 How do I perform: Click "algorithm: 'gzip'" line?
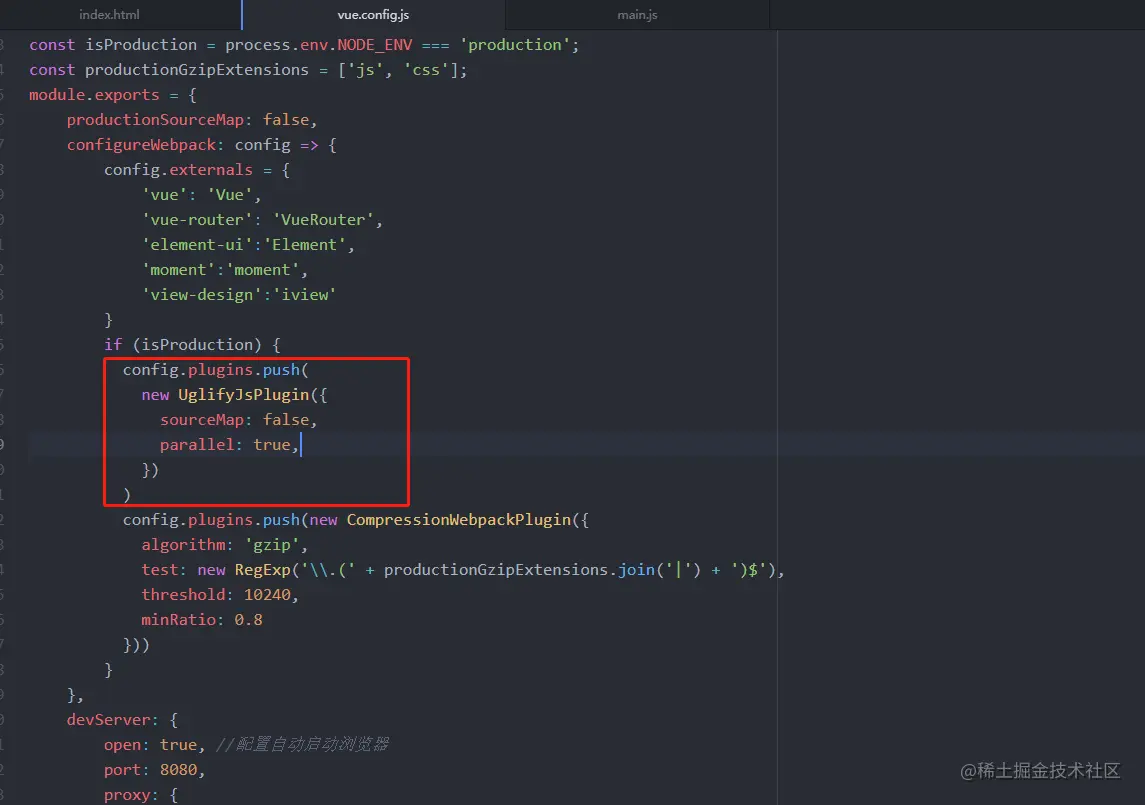click(x=225, y=545)
